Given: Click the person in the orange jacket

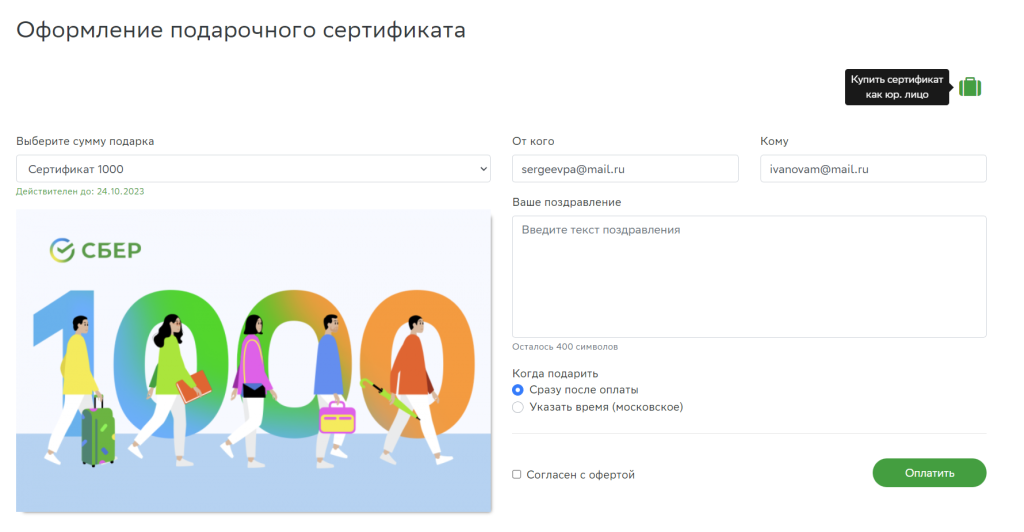Looking at the screenshot, I should (406, 370).
